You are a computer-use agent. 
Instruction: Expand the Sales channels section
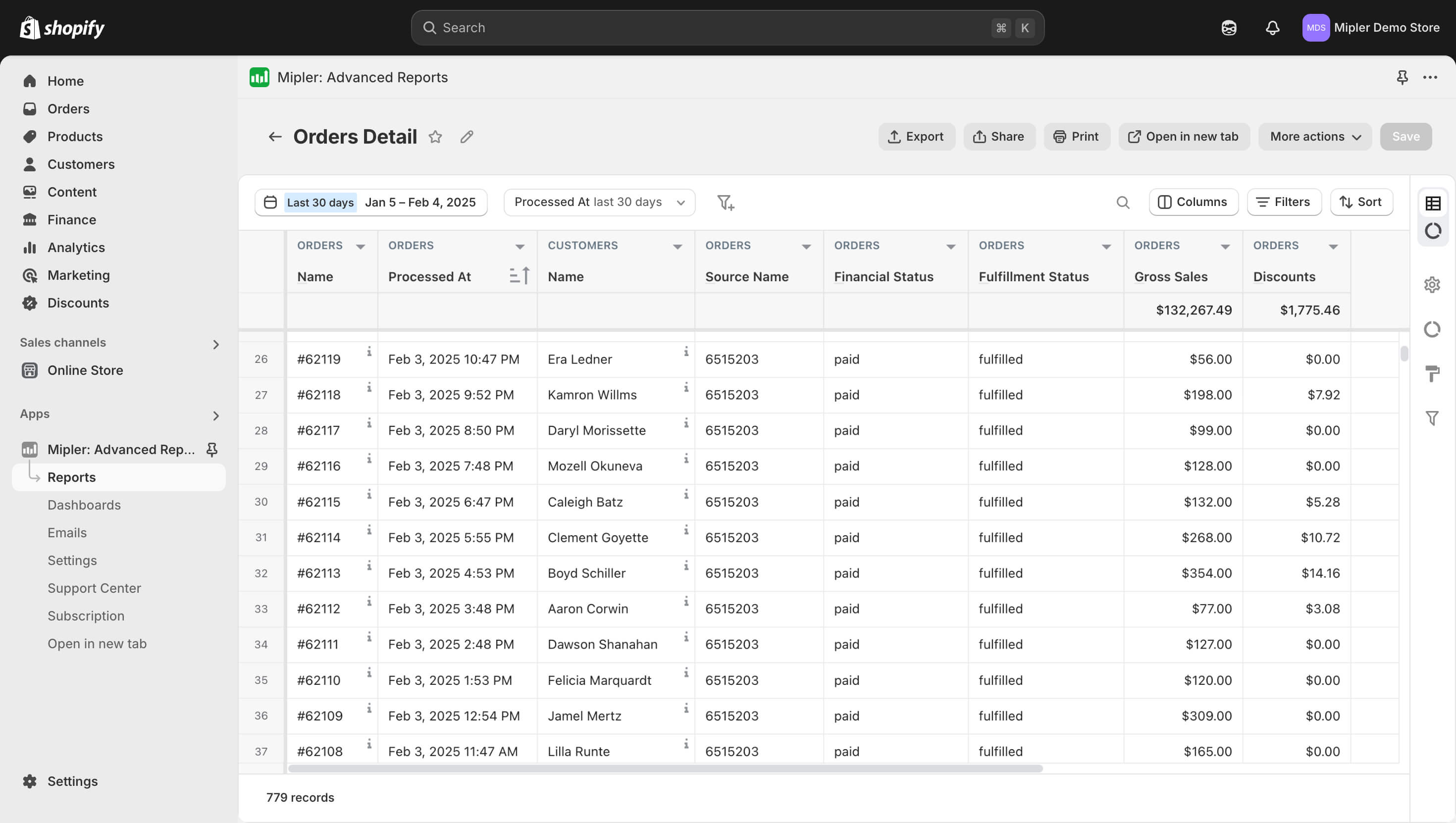click(x=215, y=344)
